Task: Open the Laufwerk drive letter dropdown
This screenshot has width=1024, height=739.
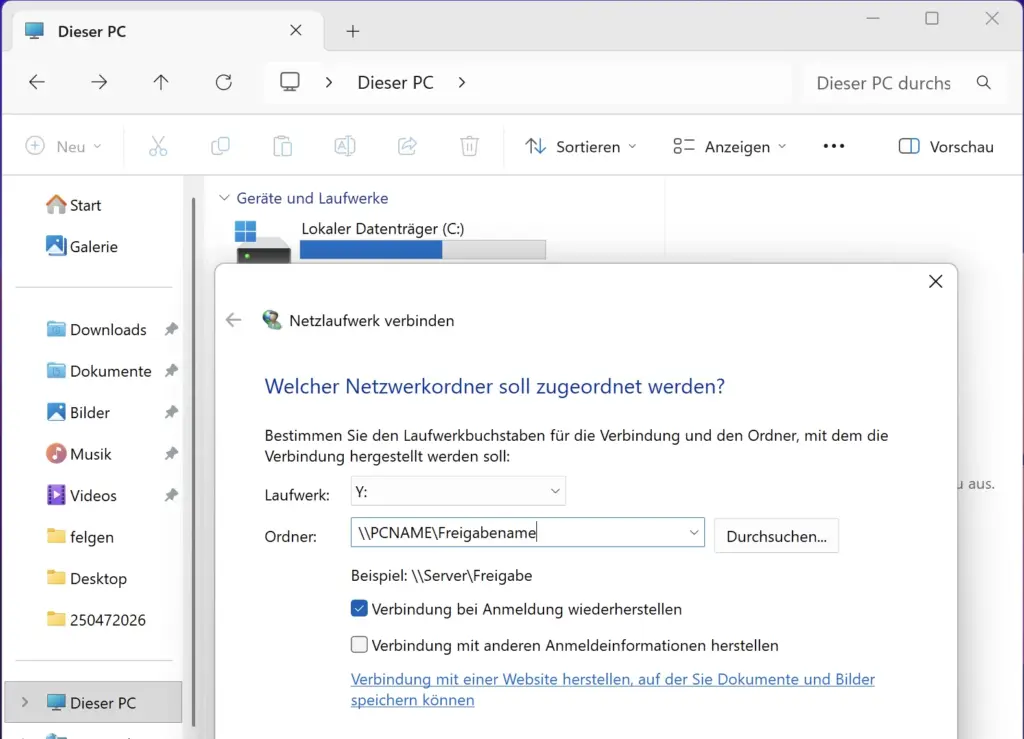Action: point(458,491)
